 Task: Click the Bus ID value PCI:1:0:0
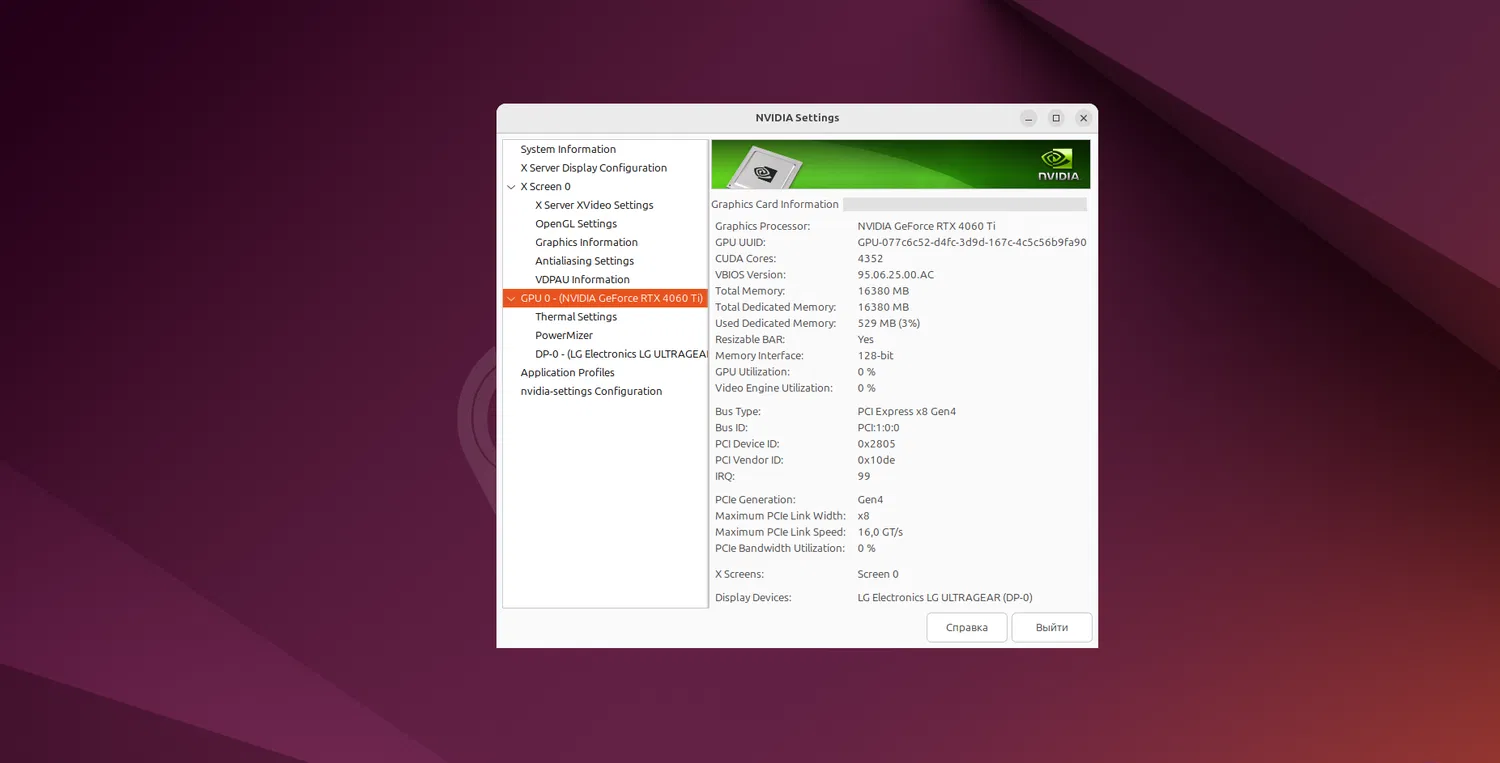click(x=878, y=428)
